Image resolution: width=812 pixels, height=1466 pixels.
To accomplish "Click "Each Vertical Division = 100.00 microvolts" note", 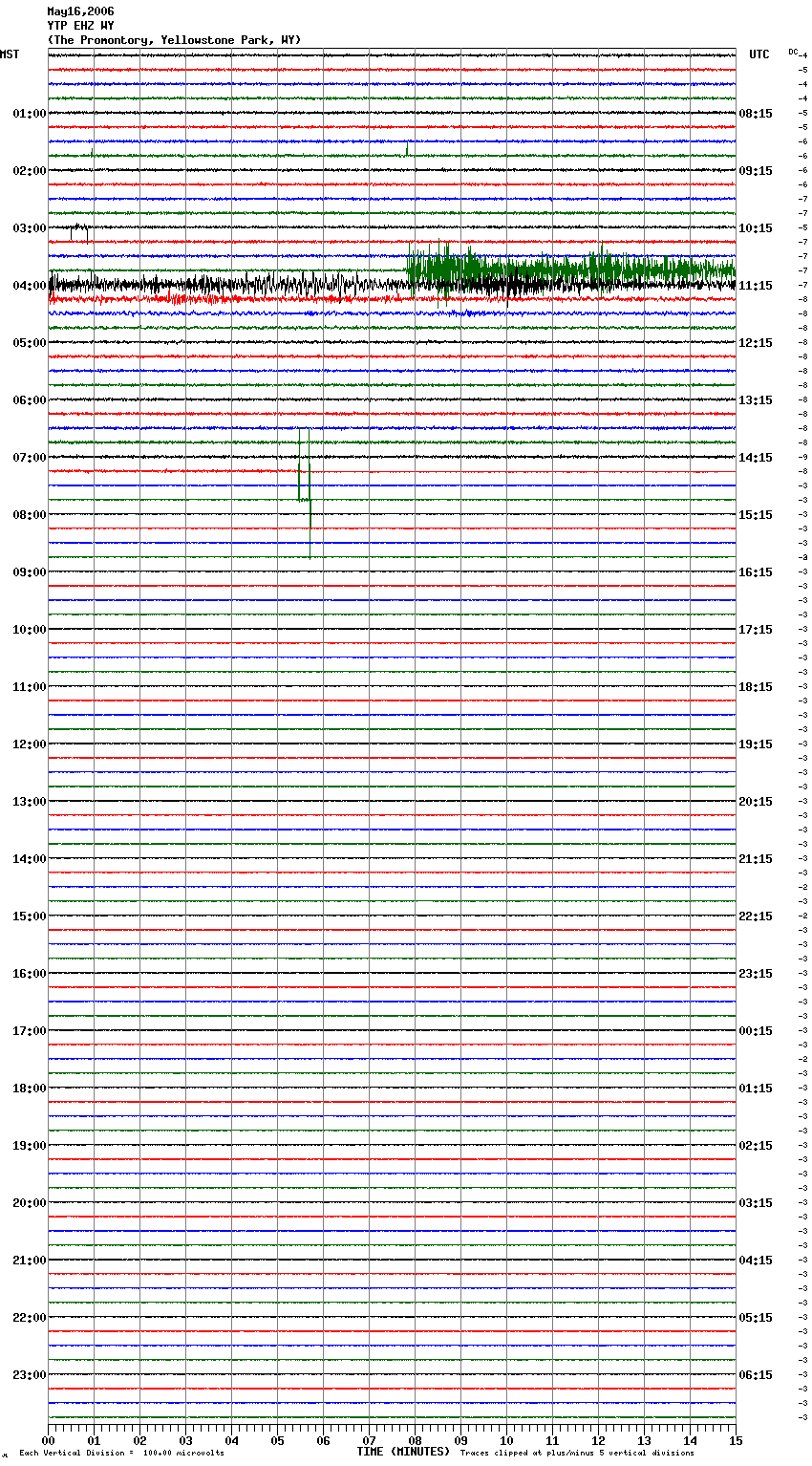I will (x=122, y=1453).
